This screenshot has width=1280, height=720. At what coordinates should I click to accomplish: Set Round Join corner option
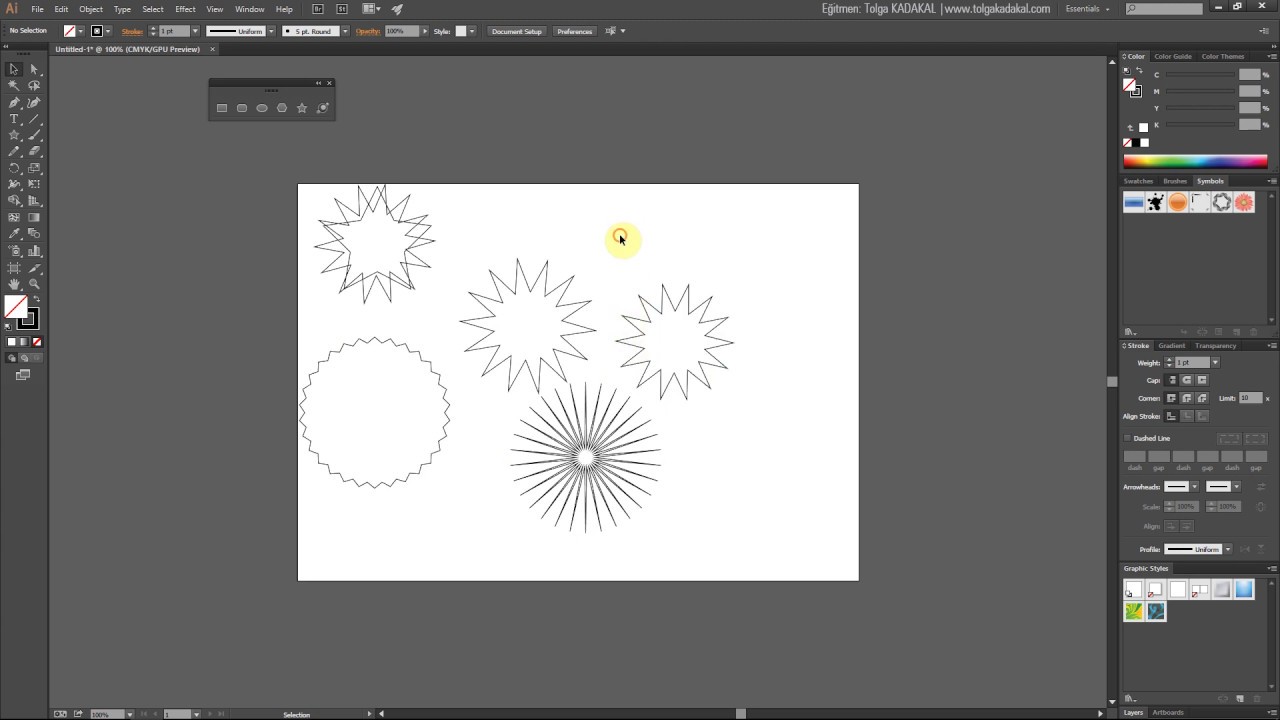coord(1187,398)
